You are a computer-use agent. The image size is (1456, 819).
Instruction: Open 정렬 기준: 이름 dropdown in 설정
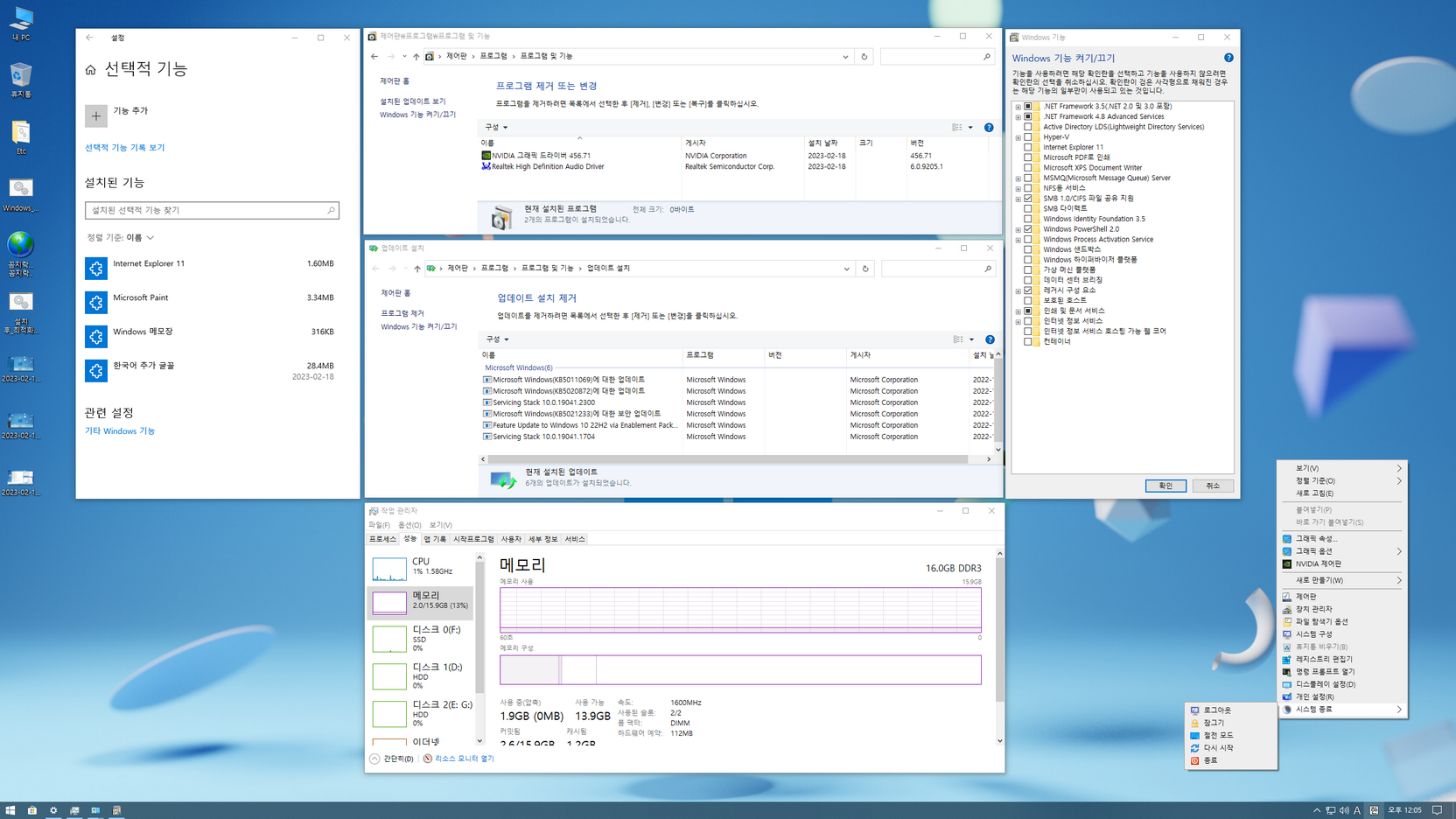121,238
